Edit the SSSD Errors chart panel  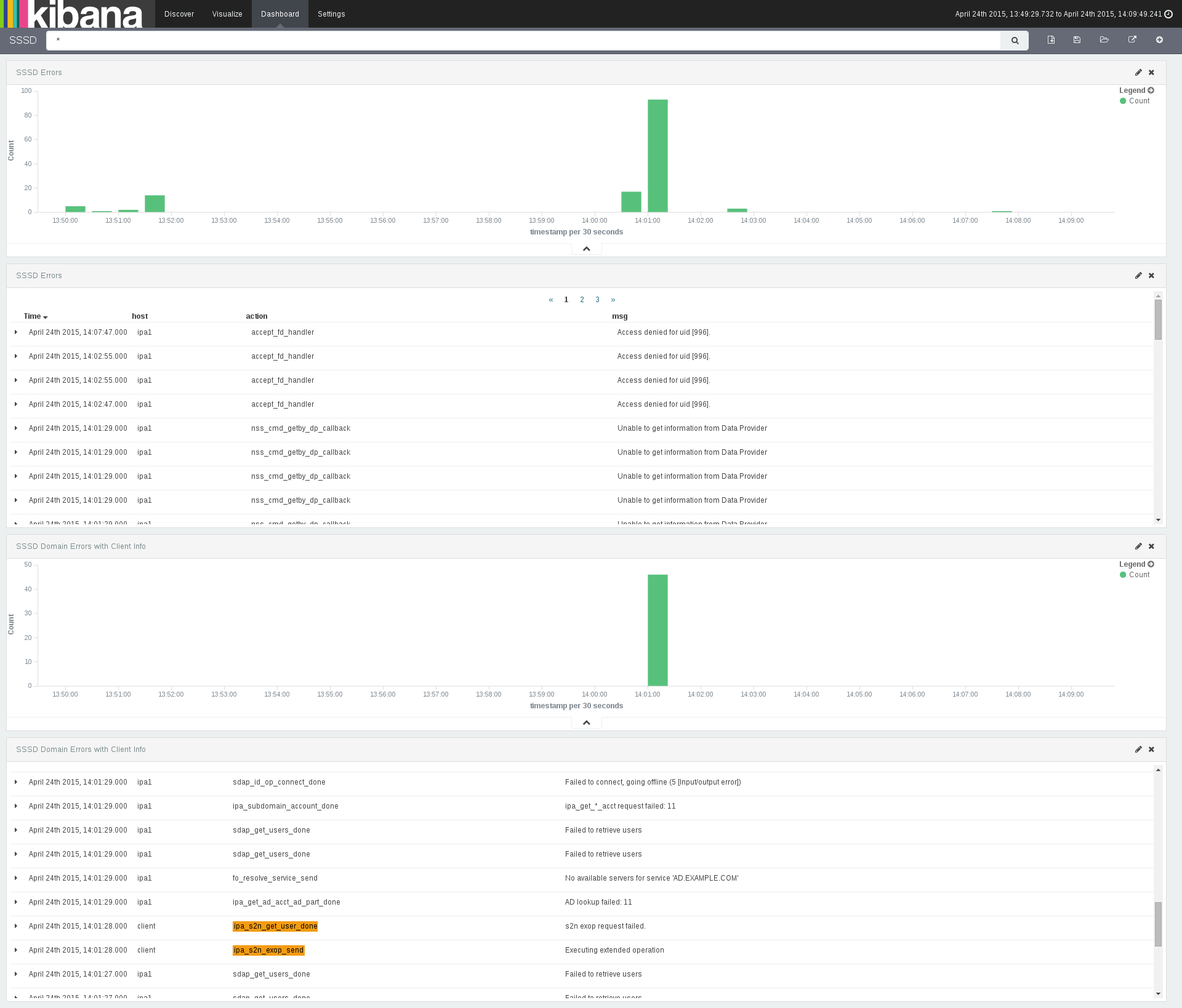1138,73
